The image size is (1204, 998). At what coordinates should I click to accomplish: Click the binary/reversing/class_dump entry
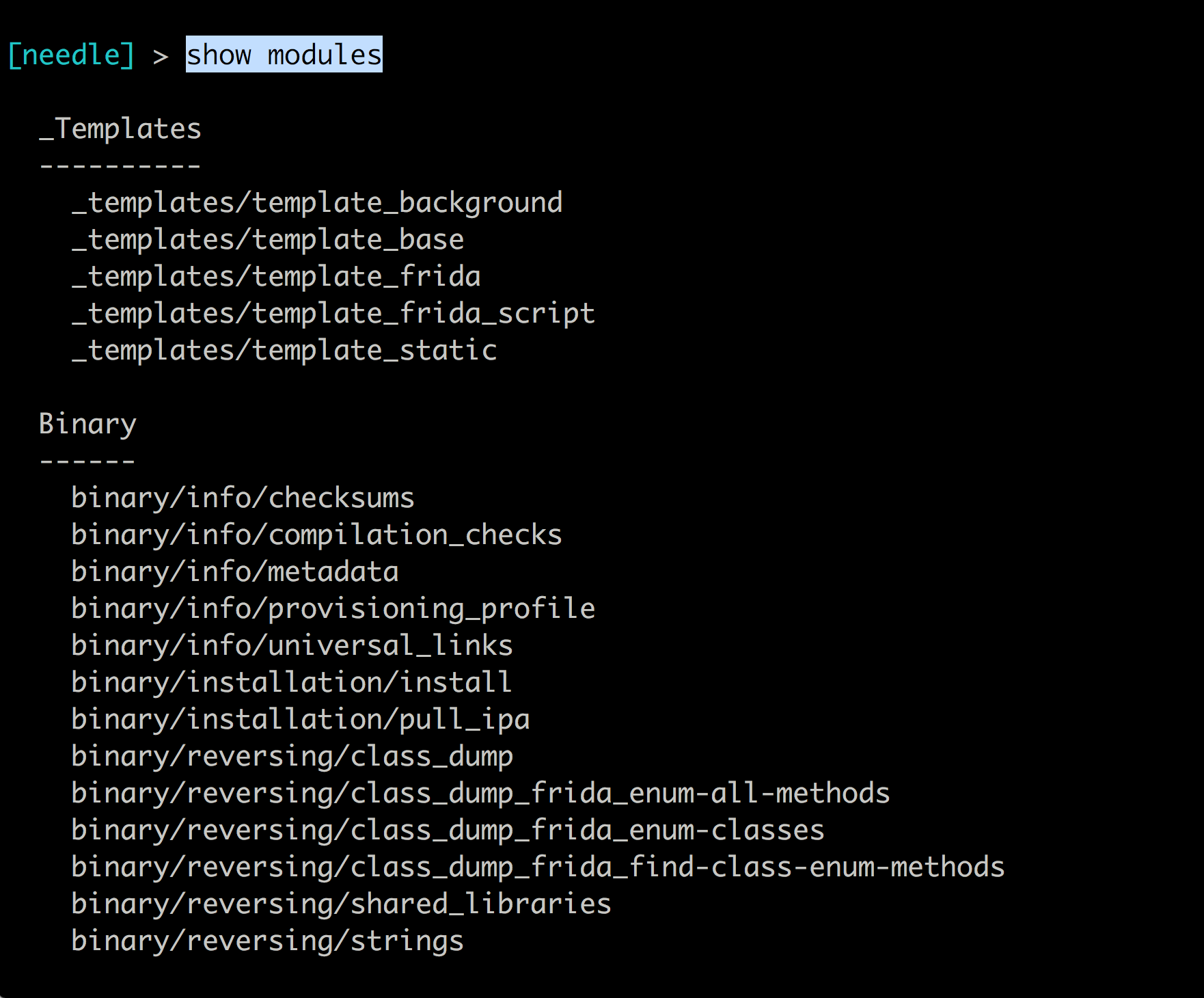pos(292,756)
